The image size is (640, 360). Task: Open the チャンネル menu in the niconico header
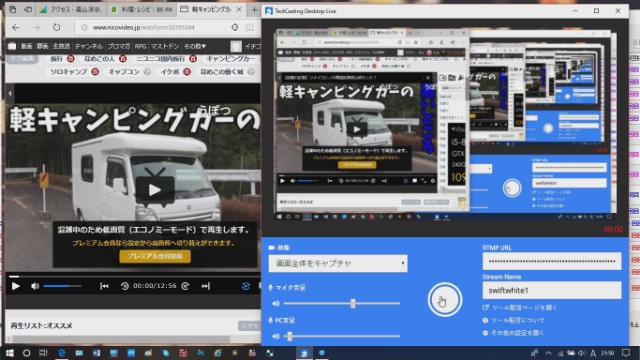(x=89, y=46)
